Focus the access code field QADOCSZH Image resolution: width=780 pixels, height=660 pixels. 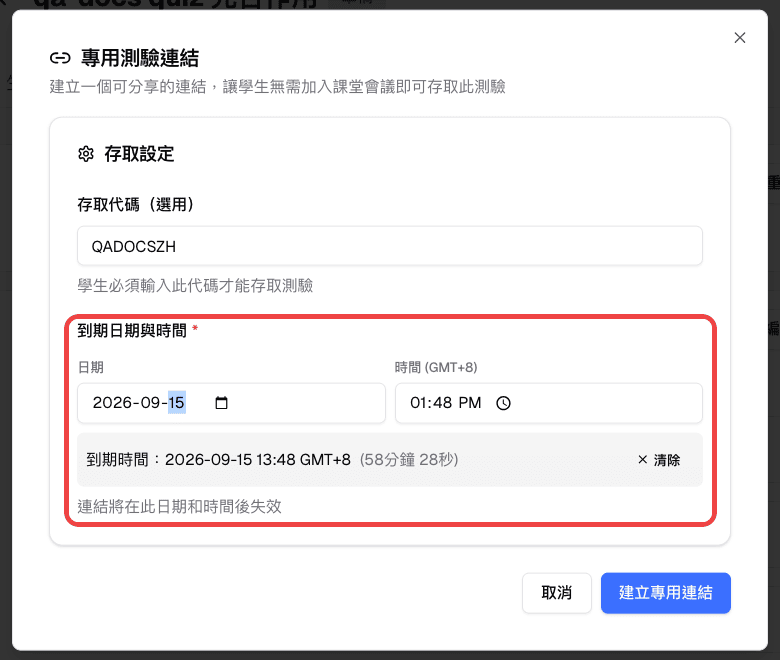tap(390, 246)
